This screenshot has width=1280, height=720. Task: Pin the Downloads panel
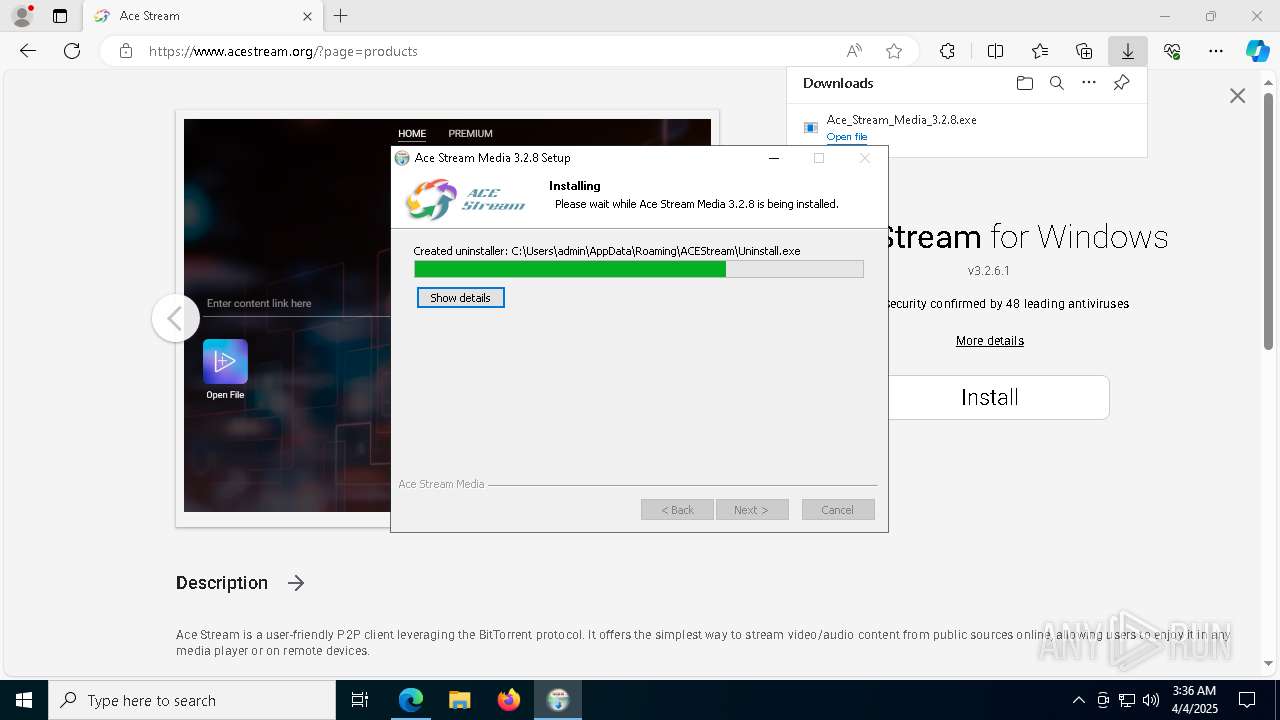point(1121,83)
